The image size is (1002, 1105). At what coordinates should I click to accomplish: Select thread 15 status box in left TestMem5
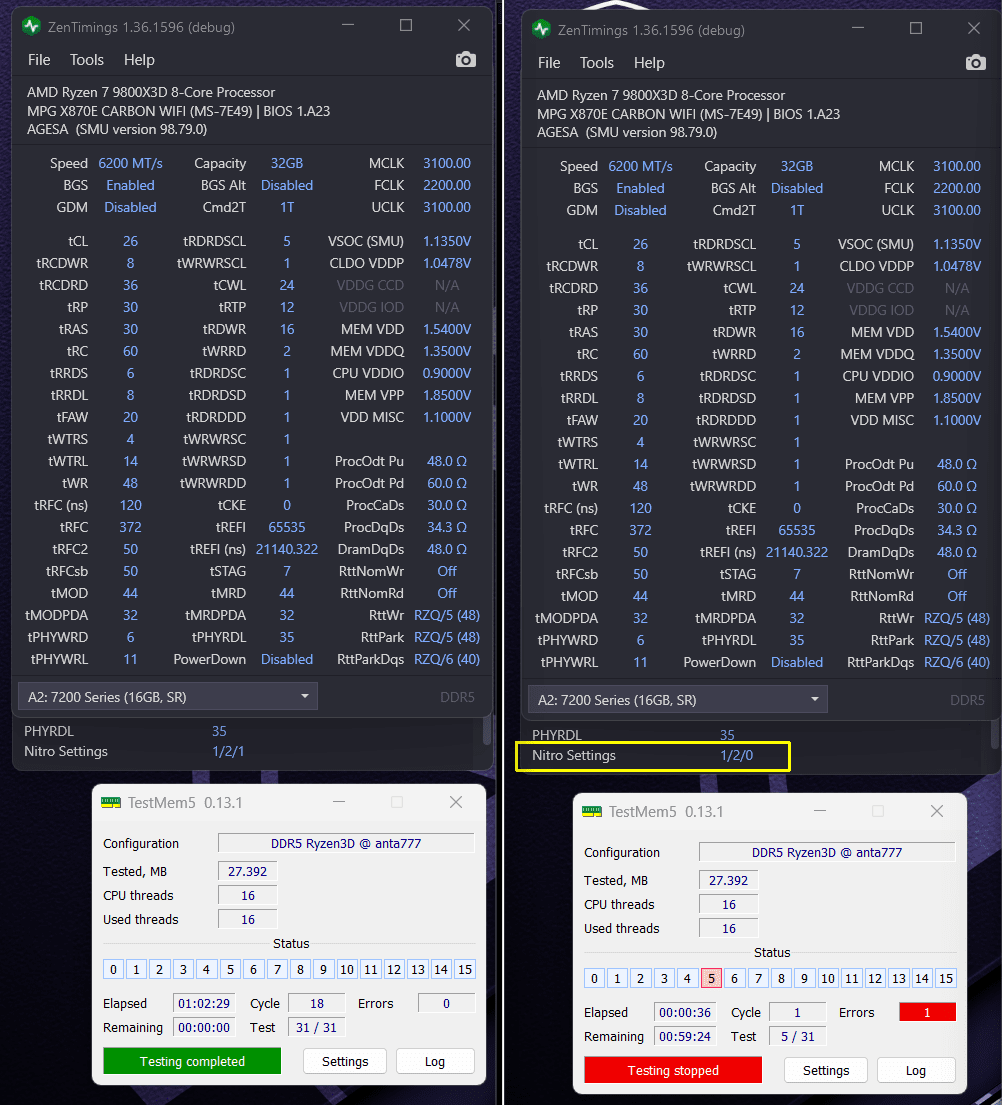tap(465, 969)
